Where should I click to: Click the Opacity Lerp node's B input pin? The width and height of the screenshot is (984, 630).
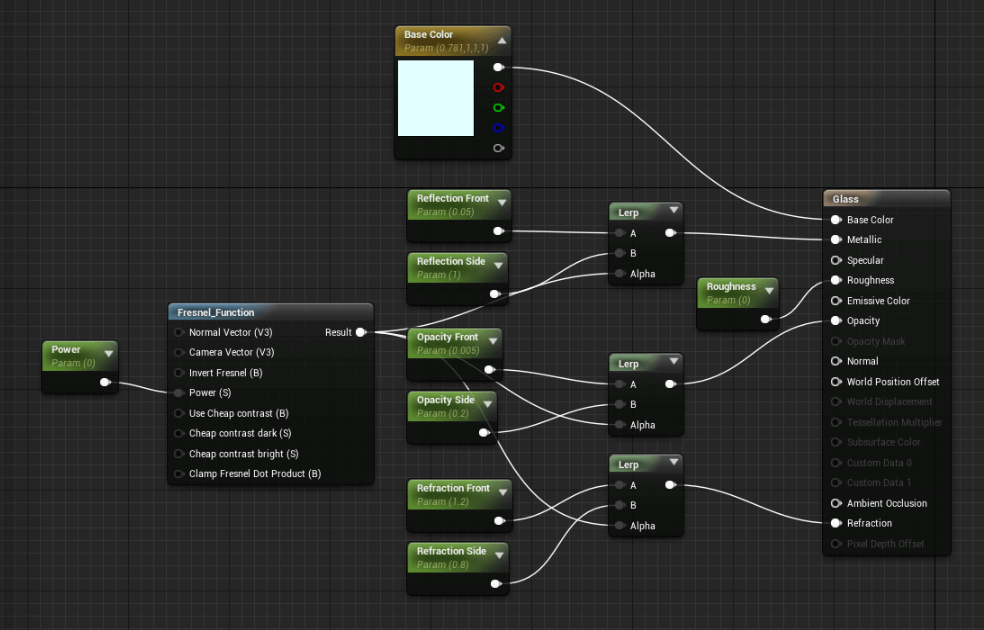pyautogui.click(x=620, y=405)
